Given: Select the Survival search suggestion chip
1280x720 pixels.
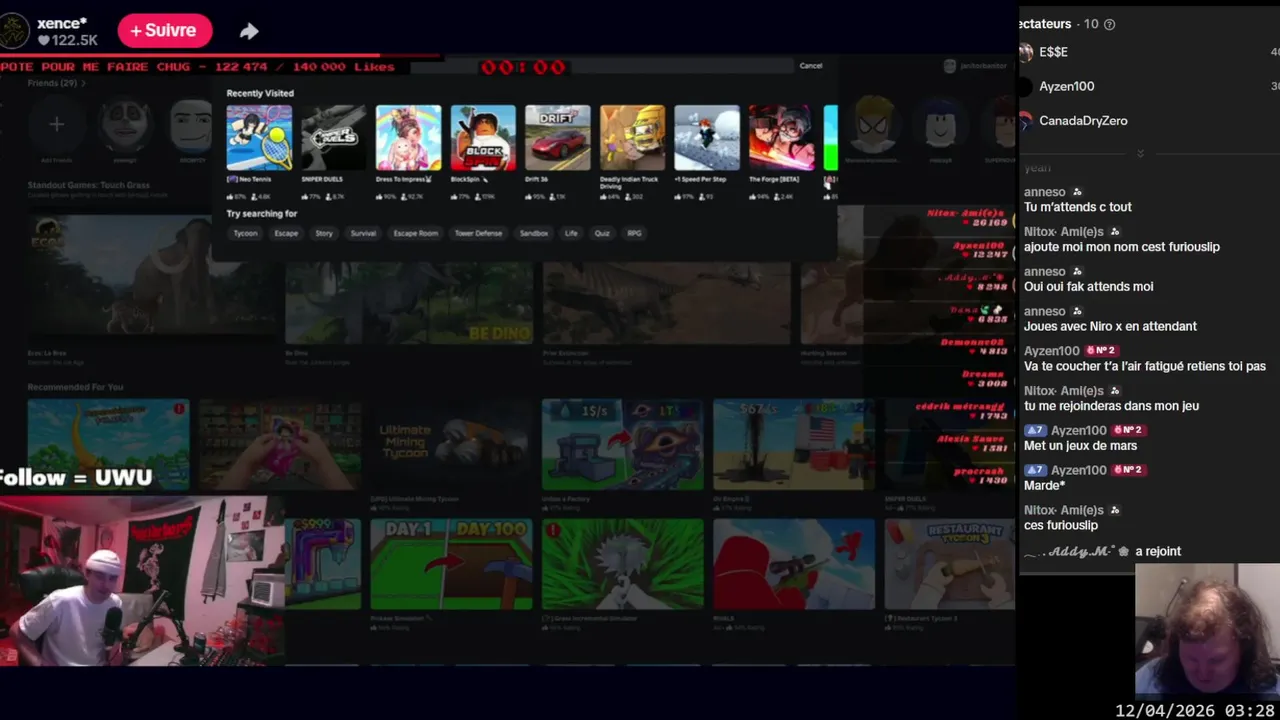Looking at the screenshot, I should coord(363,233).
